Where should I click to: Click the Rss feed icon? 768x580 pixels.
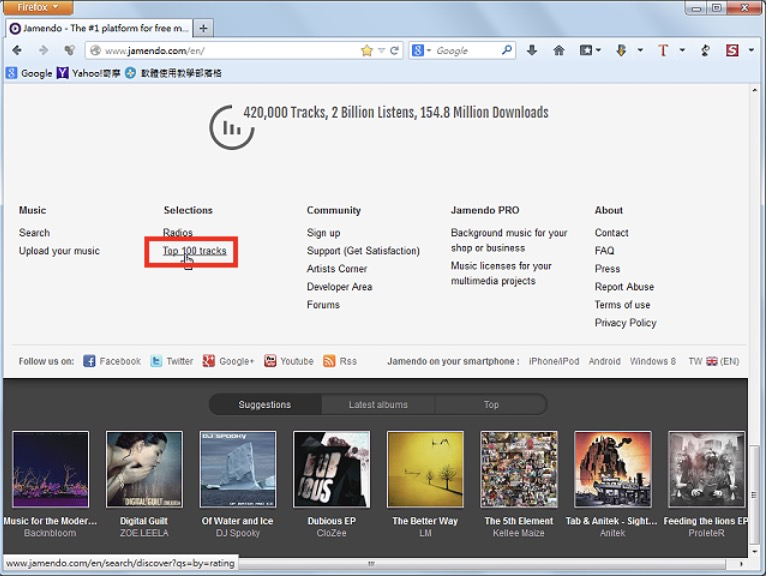(329, 362)
